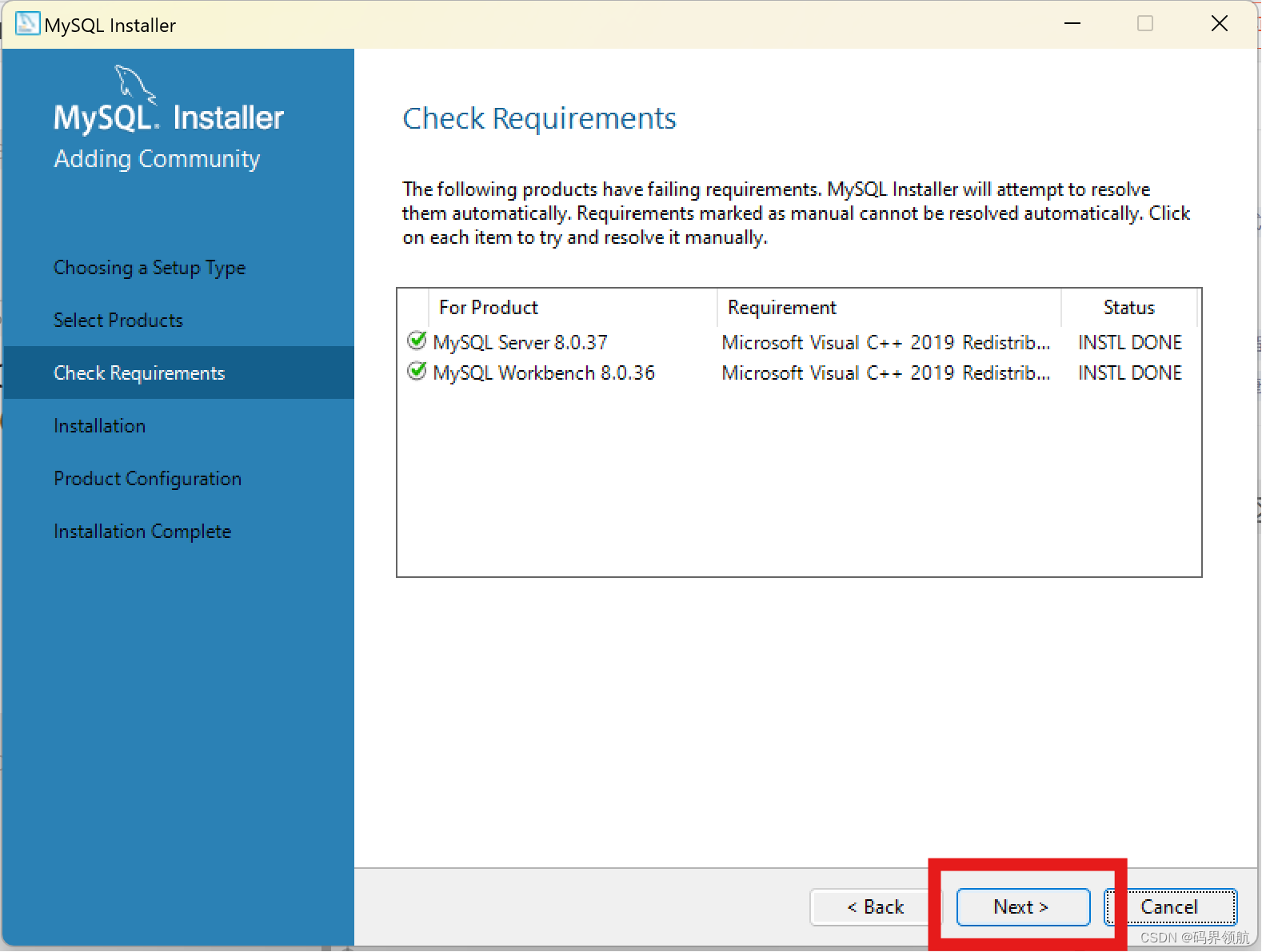Click the requirement text for MySQL Server row
This screenshot has height=952, width=1262.
886,343
